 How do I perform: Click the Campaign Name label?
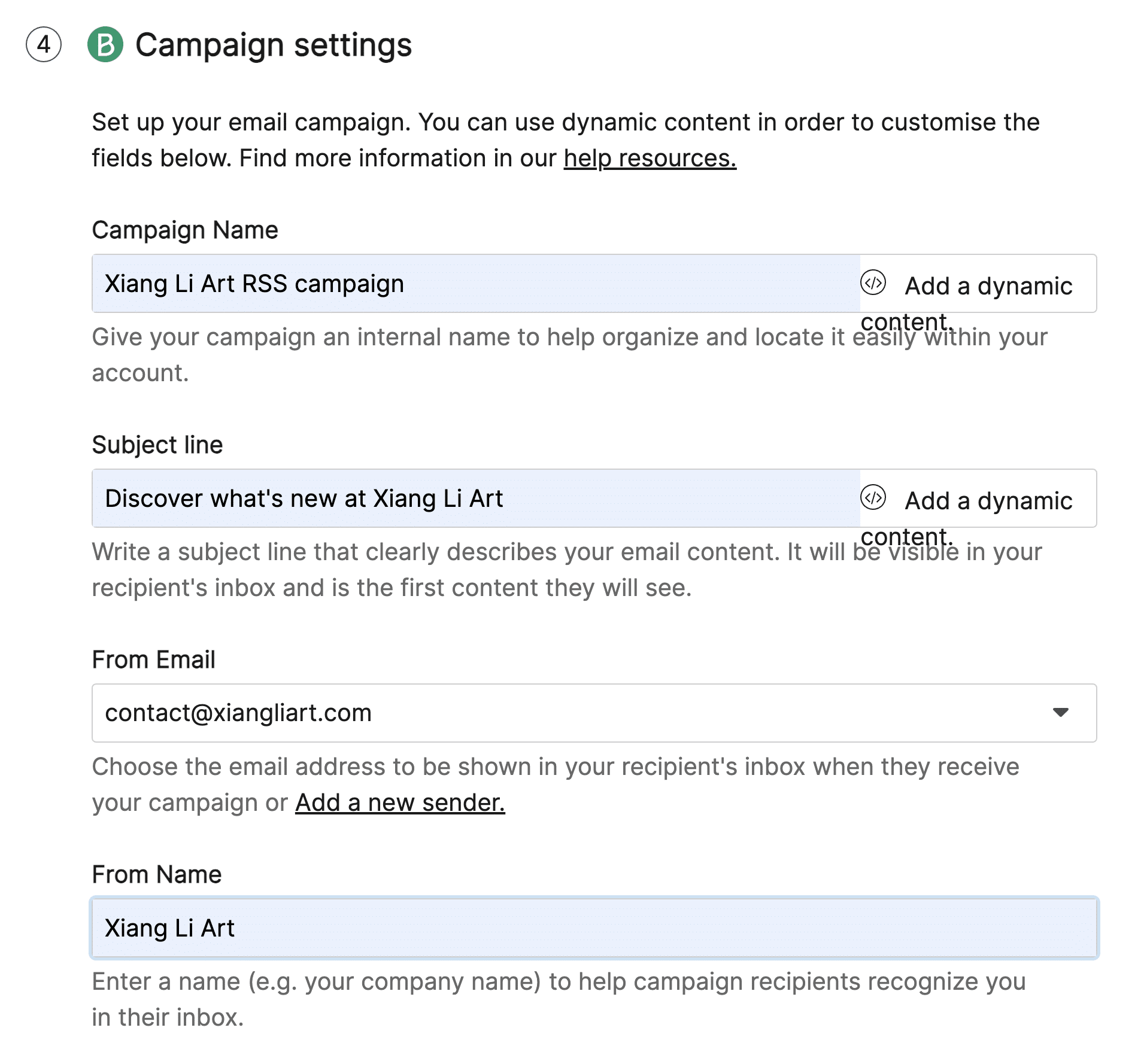click(x=185, y=230)
